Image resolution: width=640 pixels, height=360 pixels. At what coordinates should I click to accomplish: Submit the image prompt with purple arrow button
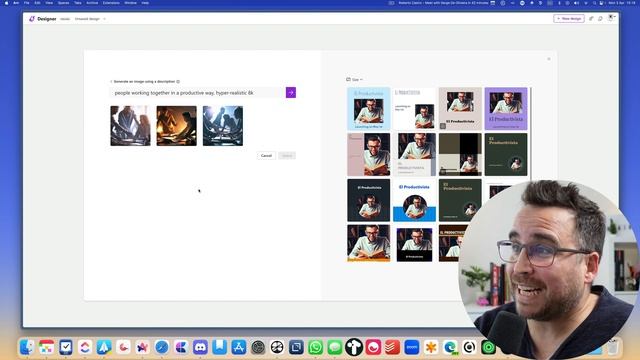click(x=291, y=93)
